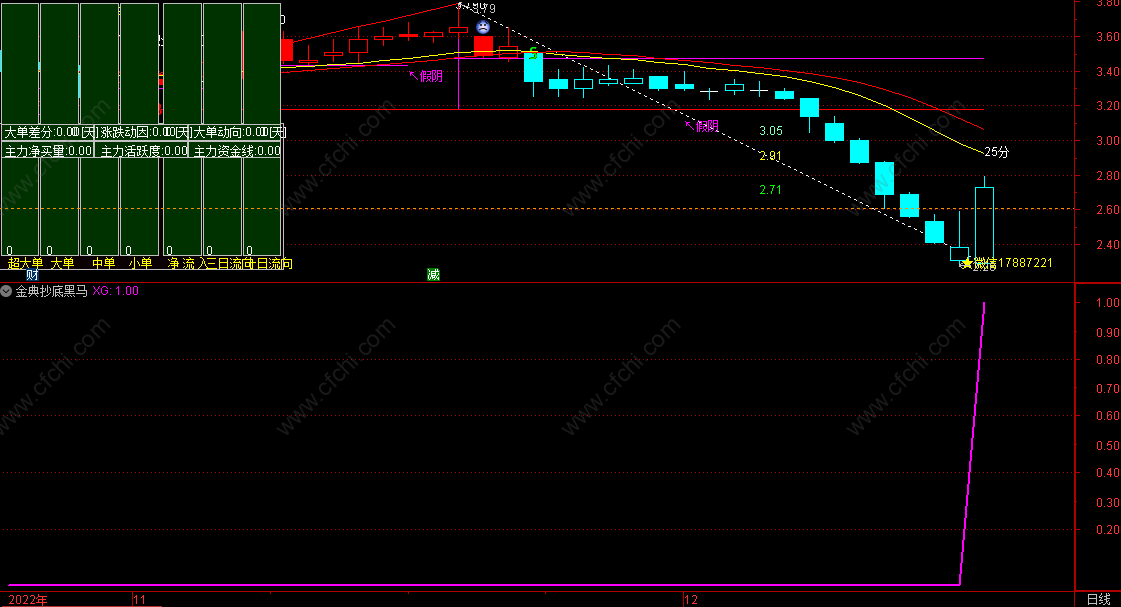Click the 主力净买量:0.00 cell

pyautogui.click(x=48, y=151)
